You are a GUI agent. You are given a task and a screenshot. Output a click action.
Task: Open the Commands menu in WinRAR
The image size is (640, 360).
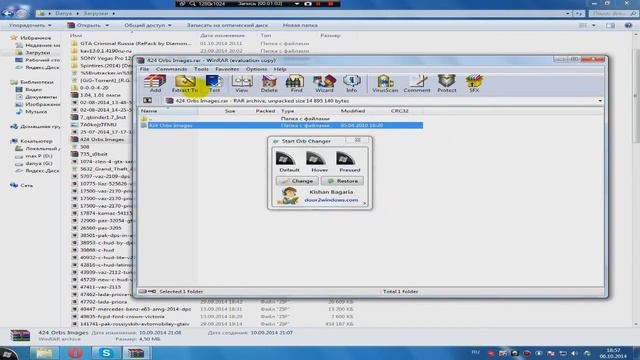click(171, 69)
